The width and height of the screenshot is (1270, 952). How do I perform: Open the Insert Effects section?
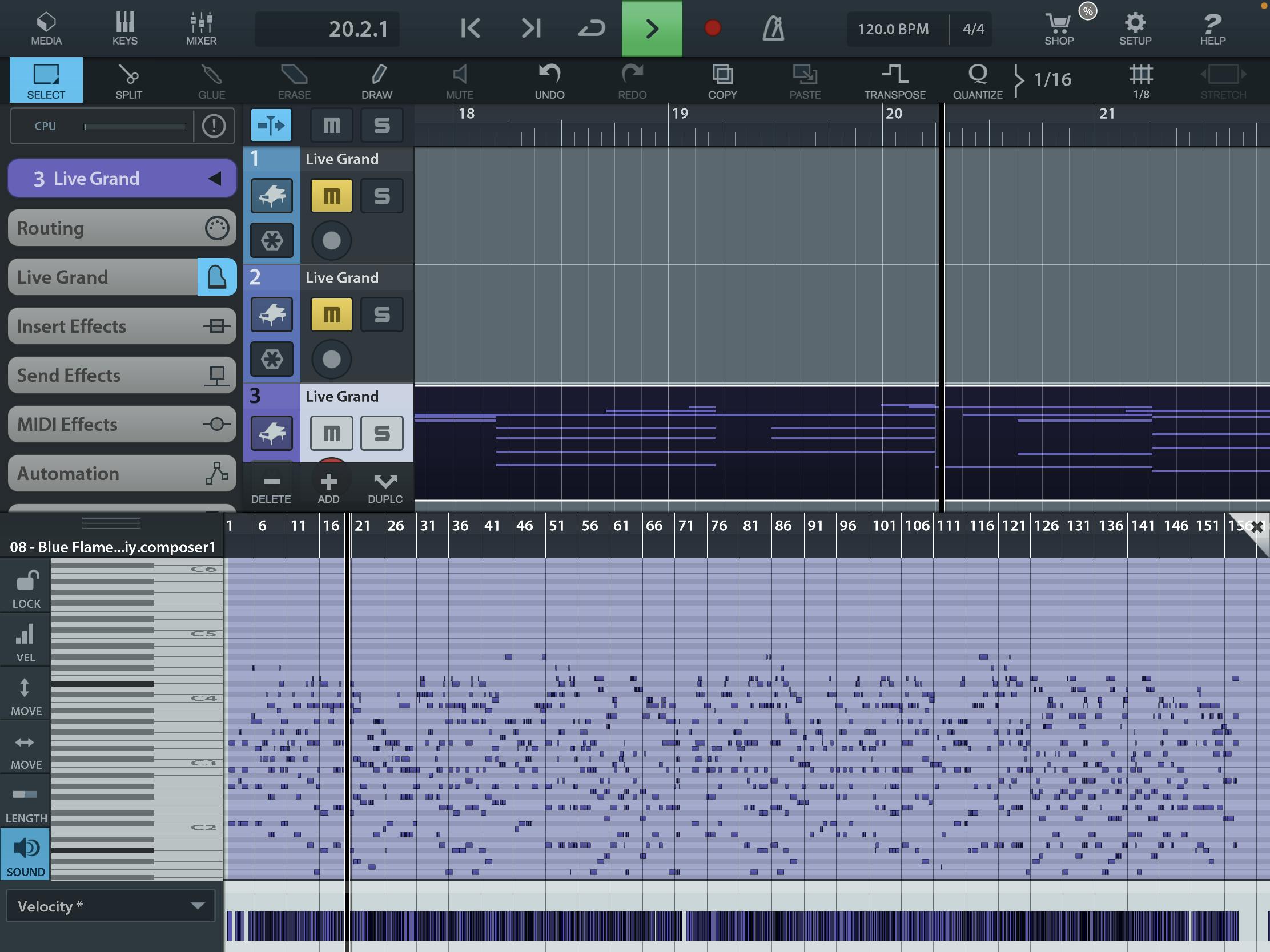(x=122, y=326)
